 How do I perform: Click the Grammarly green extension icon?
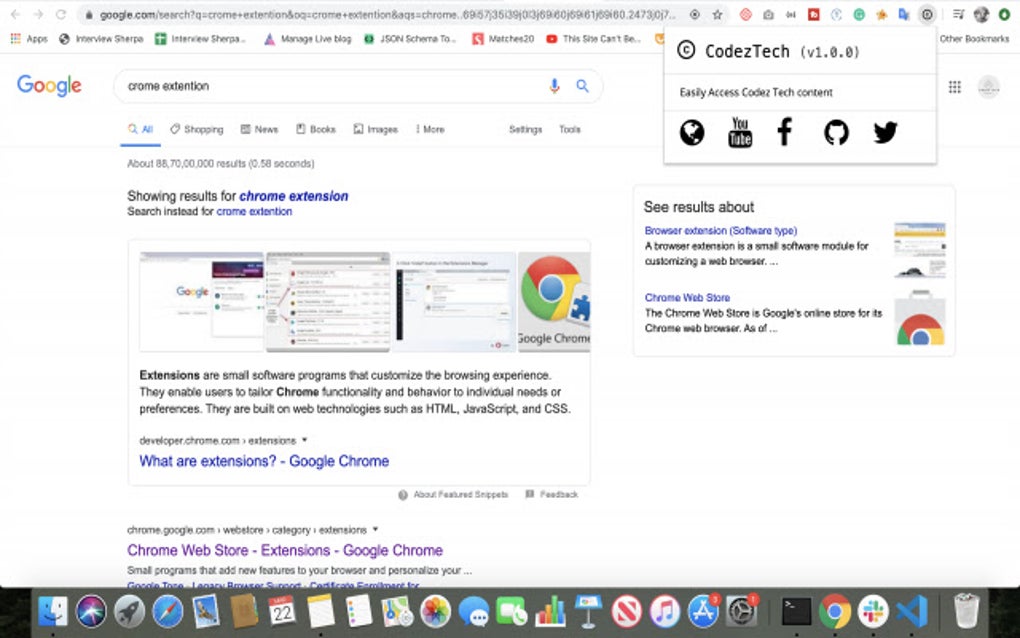point(859,14)
